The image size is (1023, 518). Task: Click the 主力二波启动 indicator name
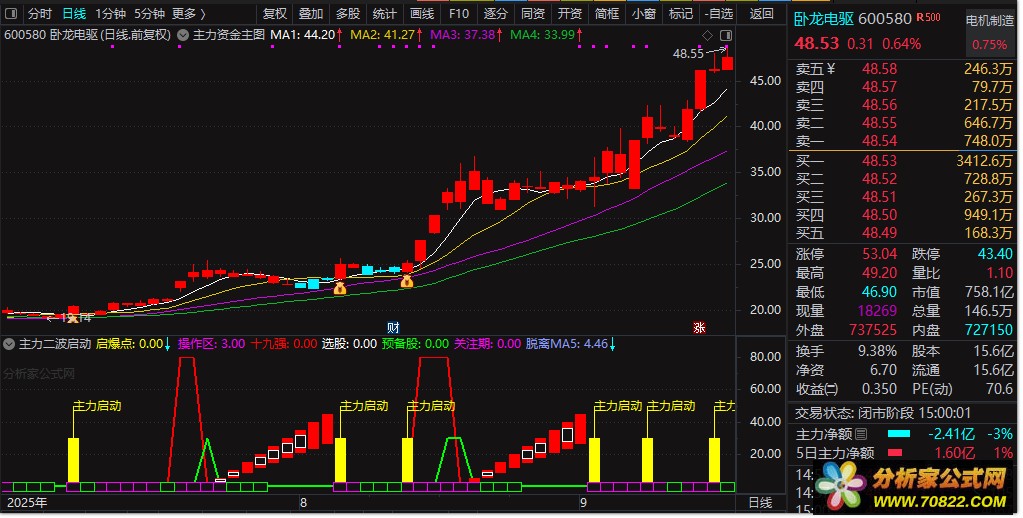pos(55,344)
